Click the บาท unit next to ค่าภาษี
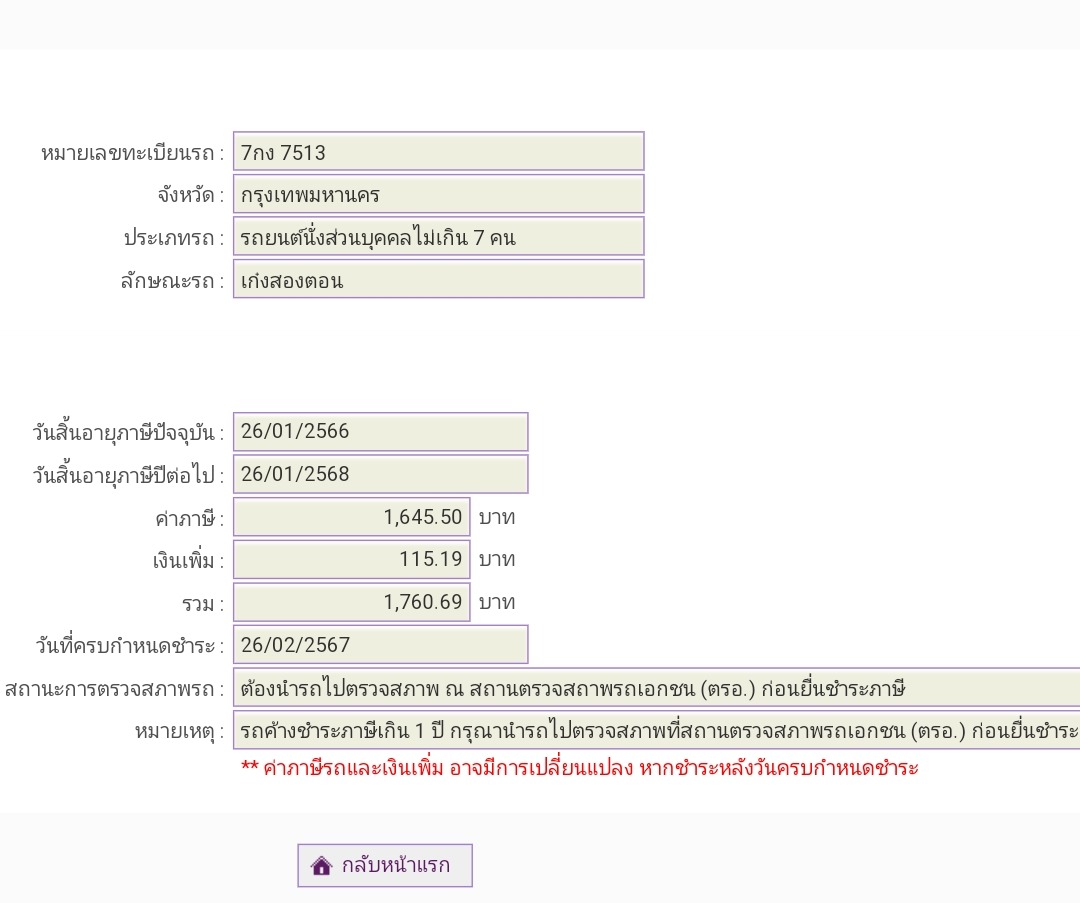Image resolution: width=1080 pixels, height=903 pixels. click(x=497, y=517)
